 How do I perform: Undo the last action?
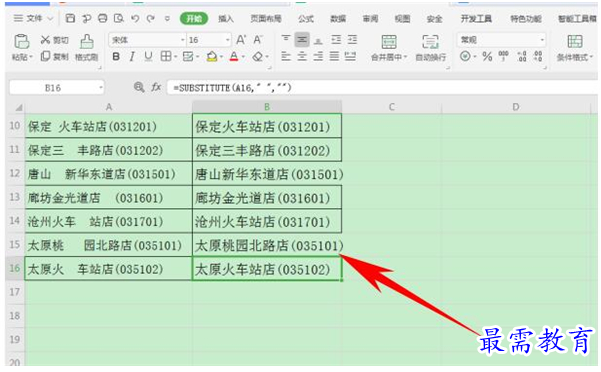point(135,18)
